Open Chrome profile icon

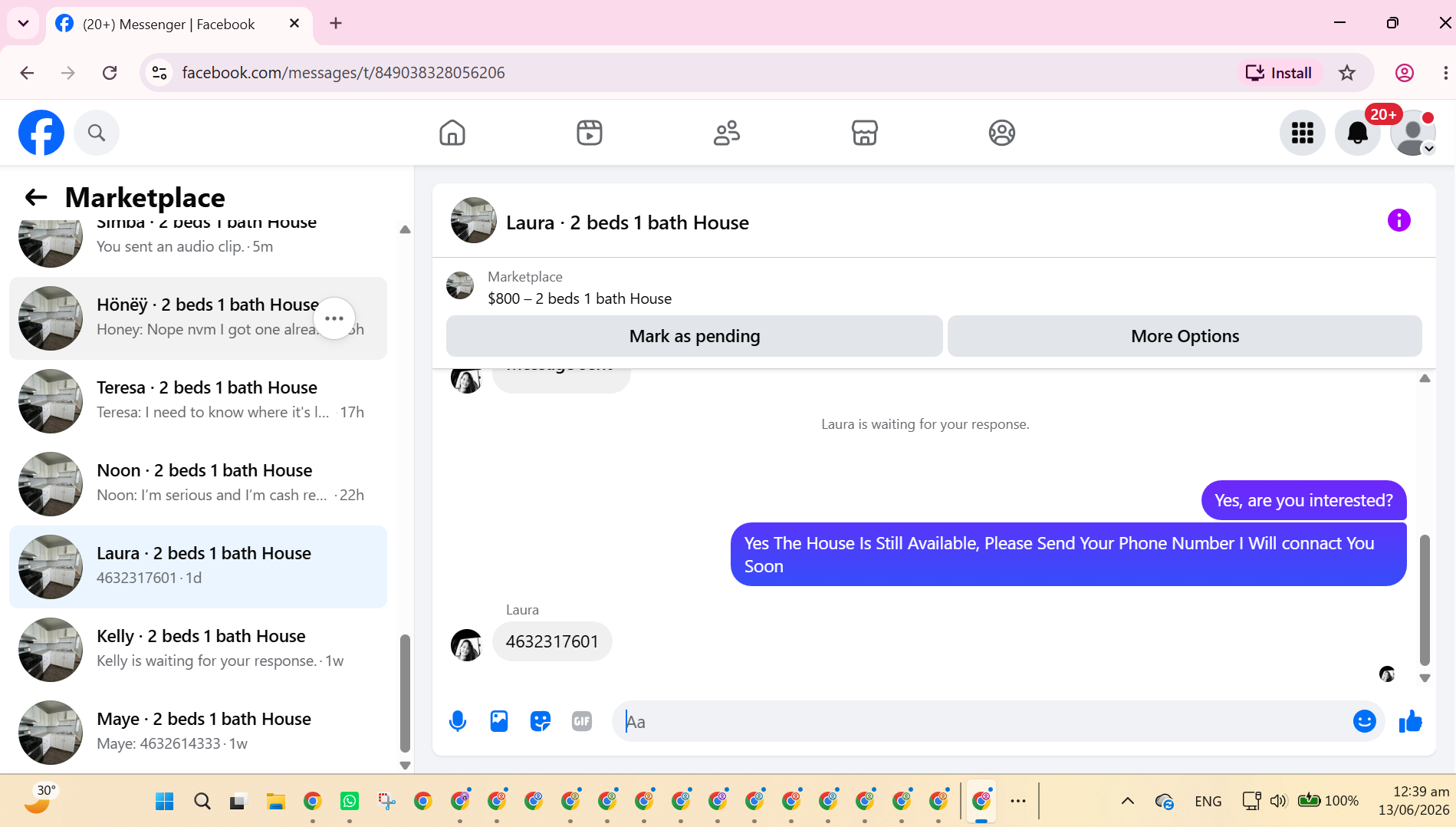(x=1404, y=73)
